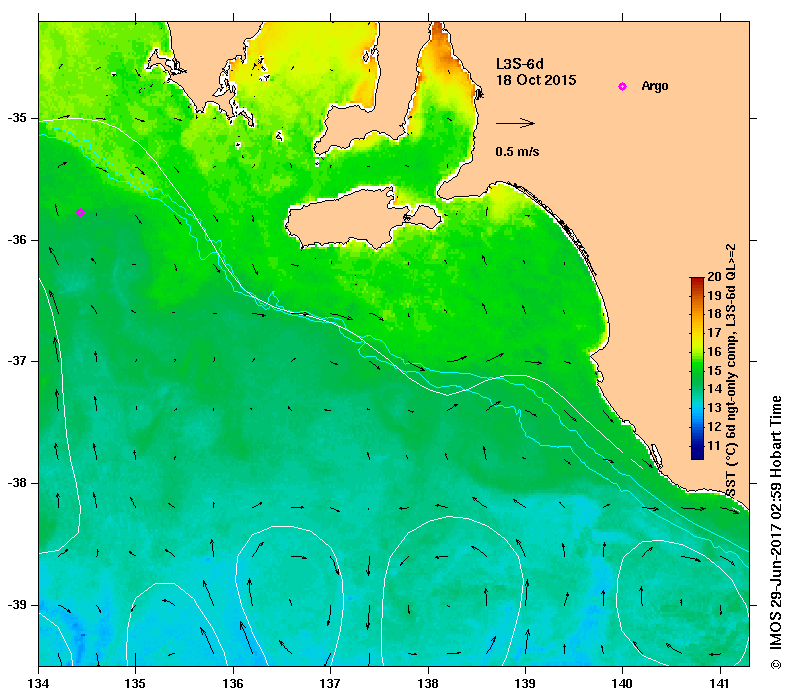Click the '140' longitude axis label

coord(623,684)
